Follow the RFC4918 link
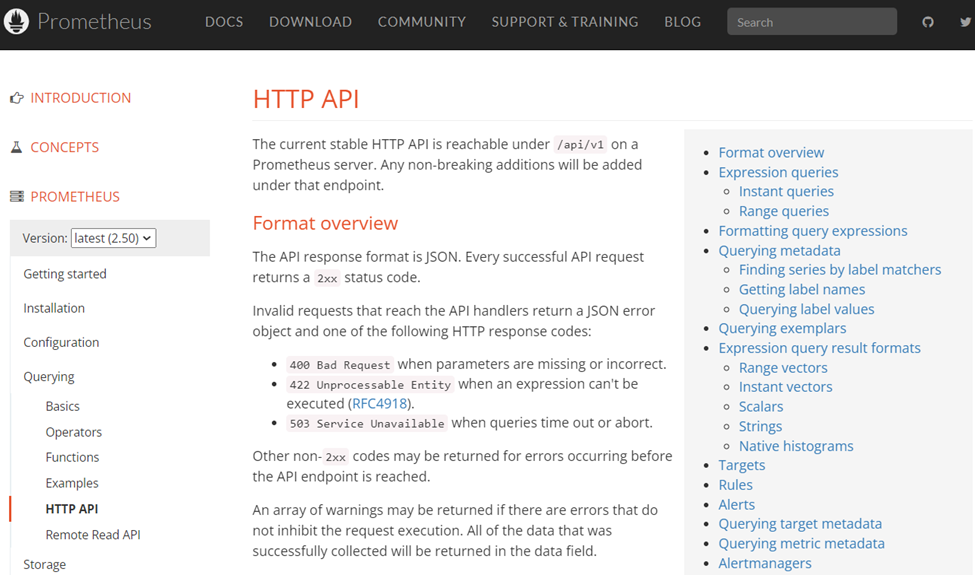Viewport: 975px width, 575px height. (x=378, y=404)
